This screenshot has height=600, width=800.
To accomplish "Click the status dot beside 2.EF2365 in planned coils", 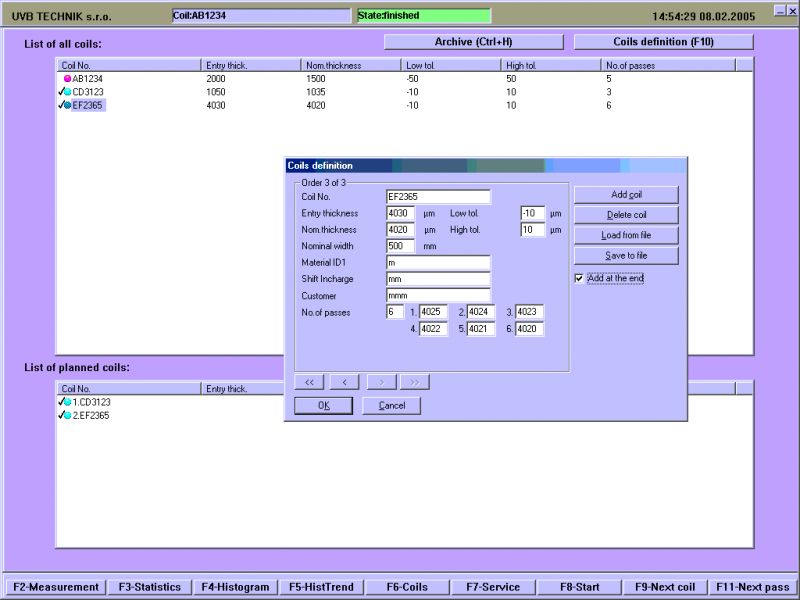I will (x=68, y=415).
